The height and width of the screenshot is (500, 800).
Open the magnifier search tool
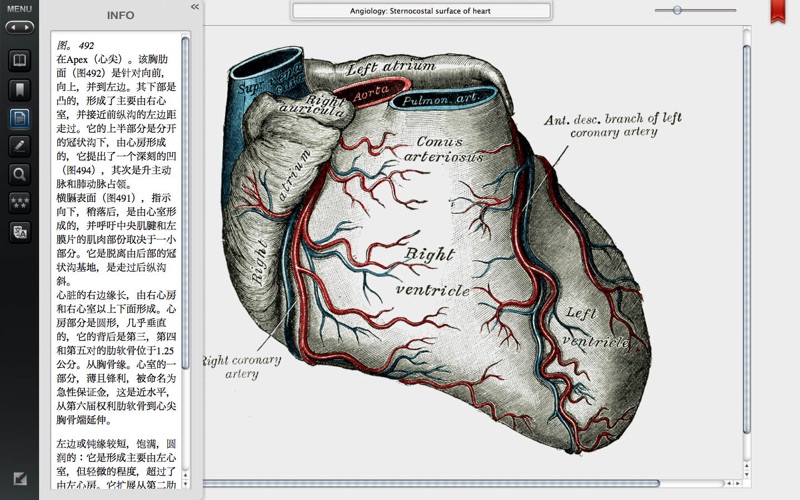click(19, 174)
